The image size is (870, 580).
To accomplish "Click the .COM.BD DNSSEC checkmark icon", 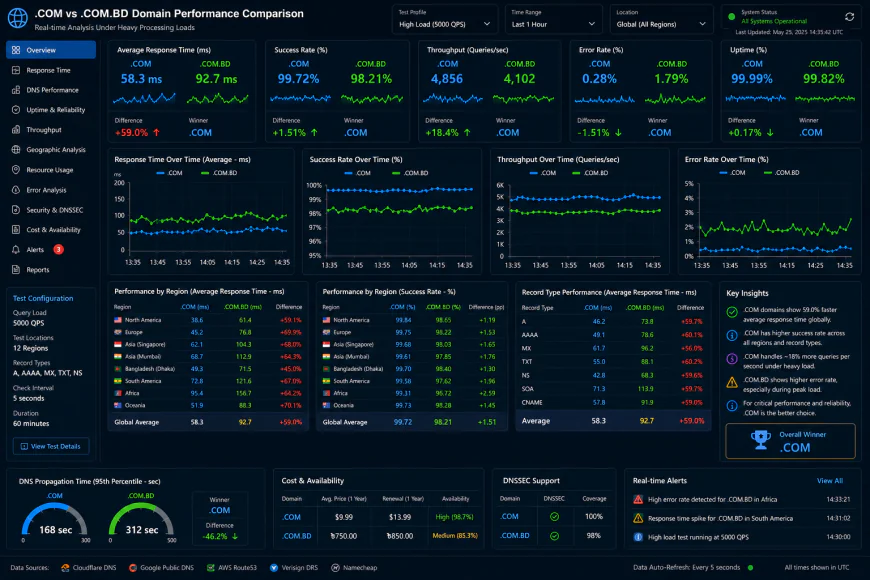I will (554, 536).
